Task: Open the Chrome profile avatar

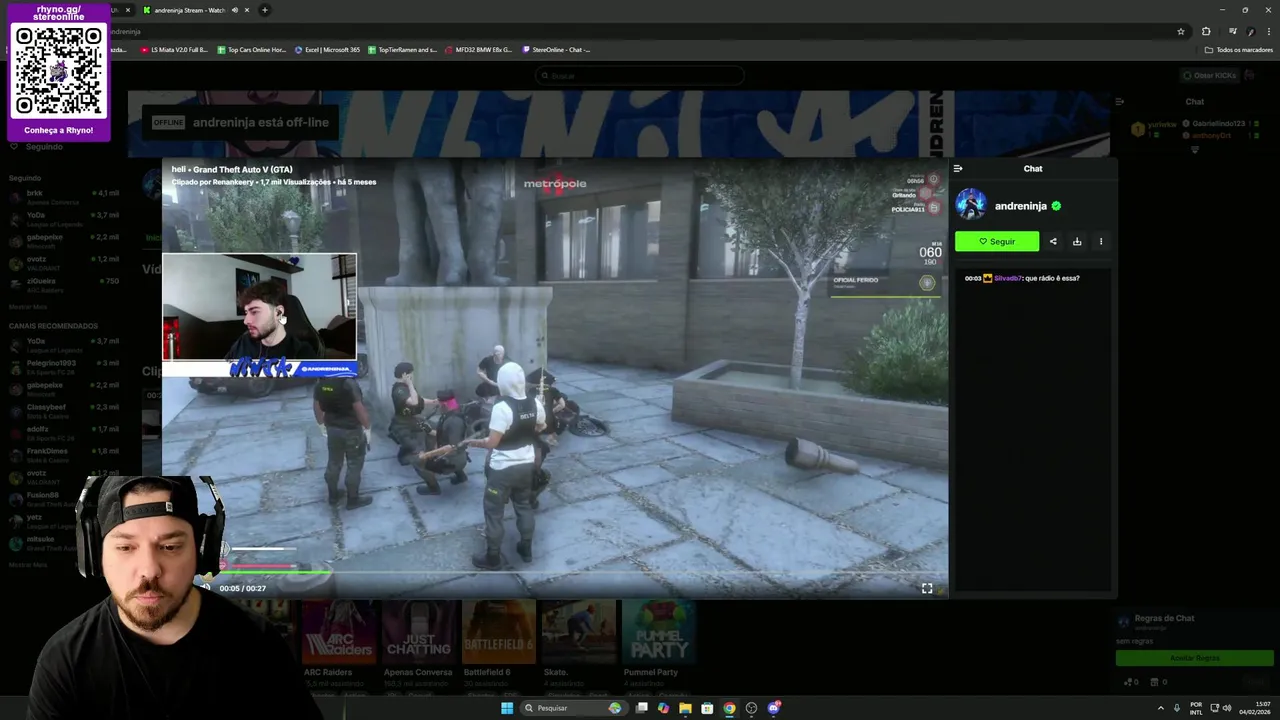Action: [1250, 31]
